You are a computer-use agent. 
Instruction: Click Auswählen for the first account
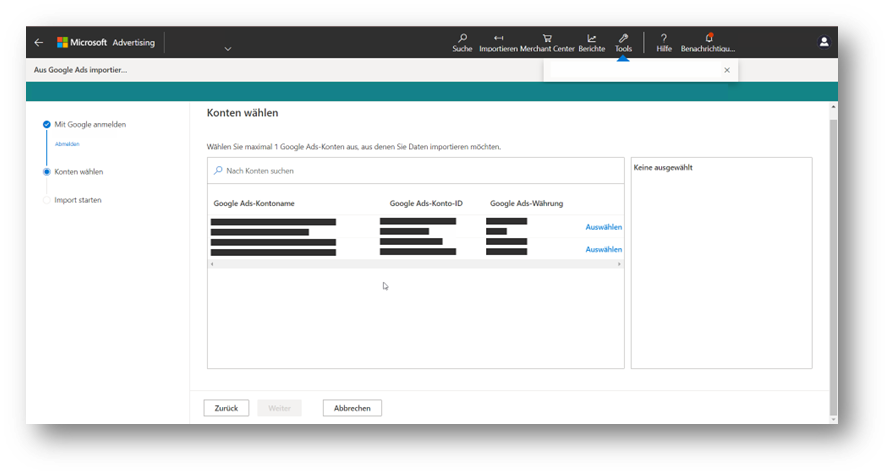click(603, 227)
